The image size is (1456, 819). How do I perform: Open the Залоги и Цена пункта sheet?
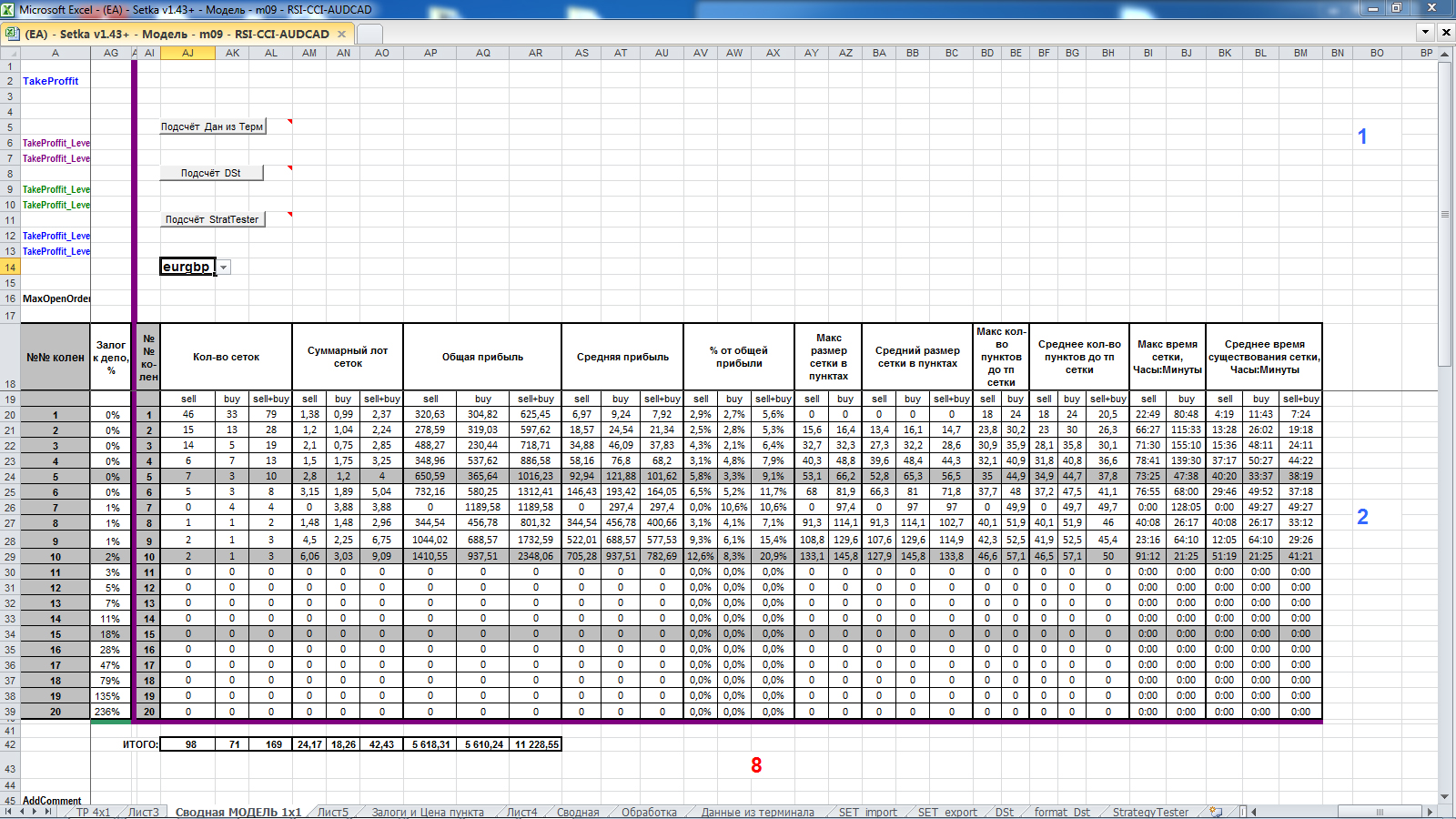(x=428, y=812)
